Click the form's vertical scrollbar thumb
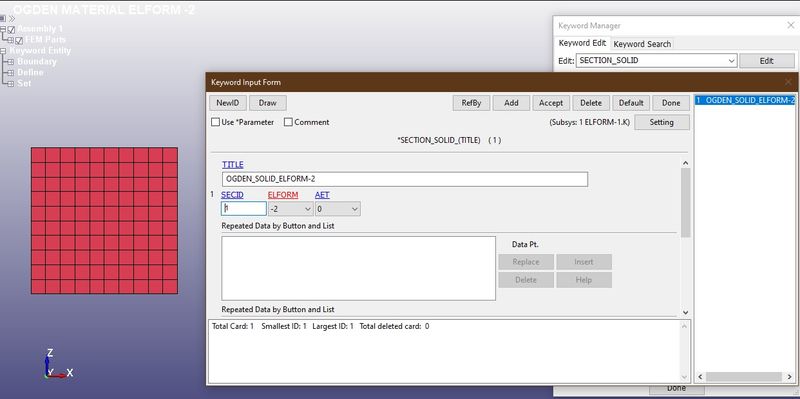 point(685,203)
